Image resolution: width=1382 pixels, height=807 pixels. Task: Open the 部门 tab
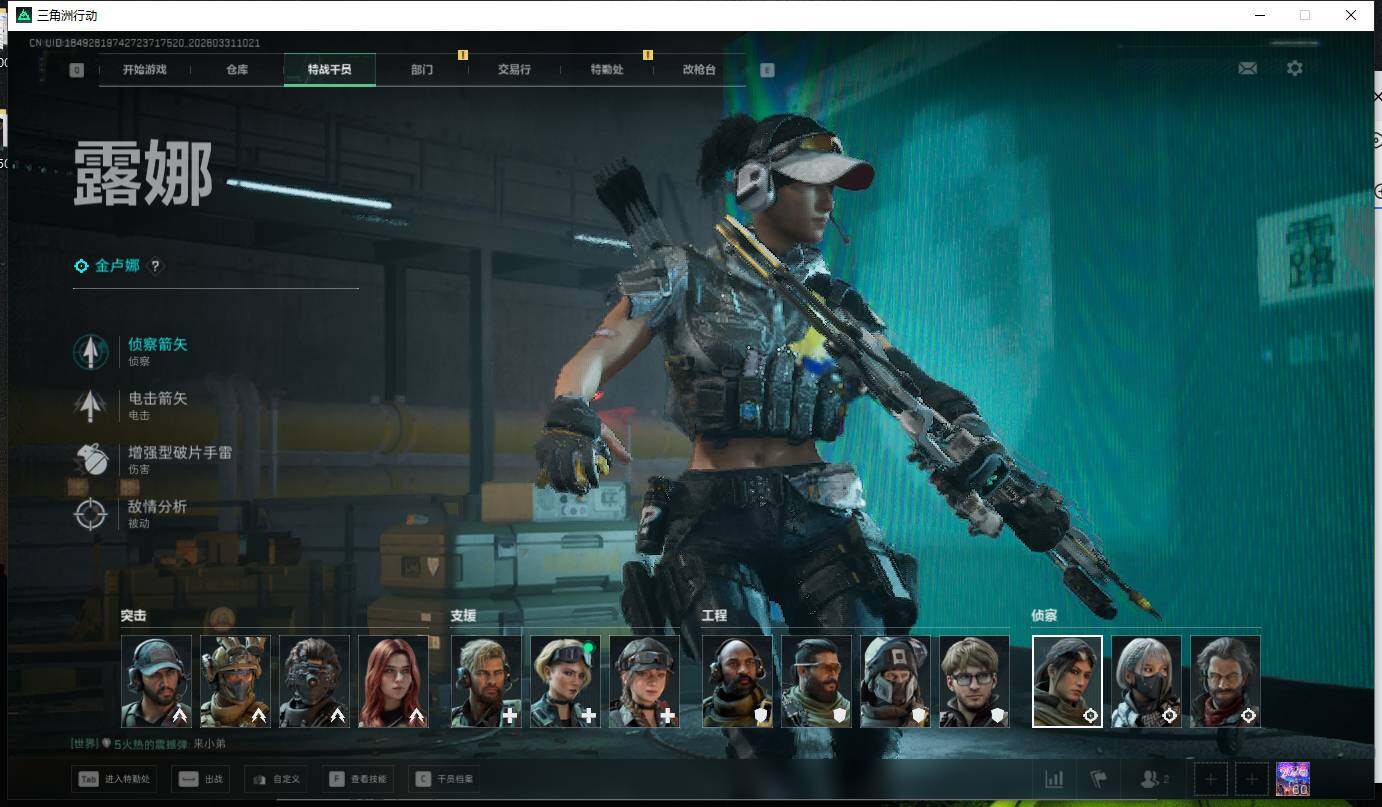(422, 70)
